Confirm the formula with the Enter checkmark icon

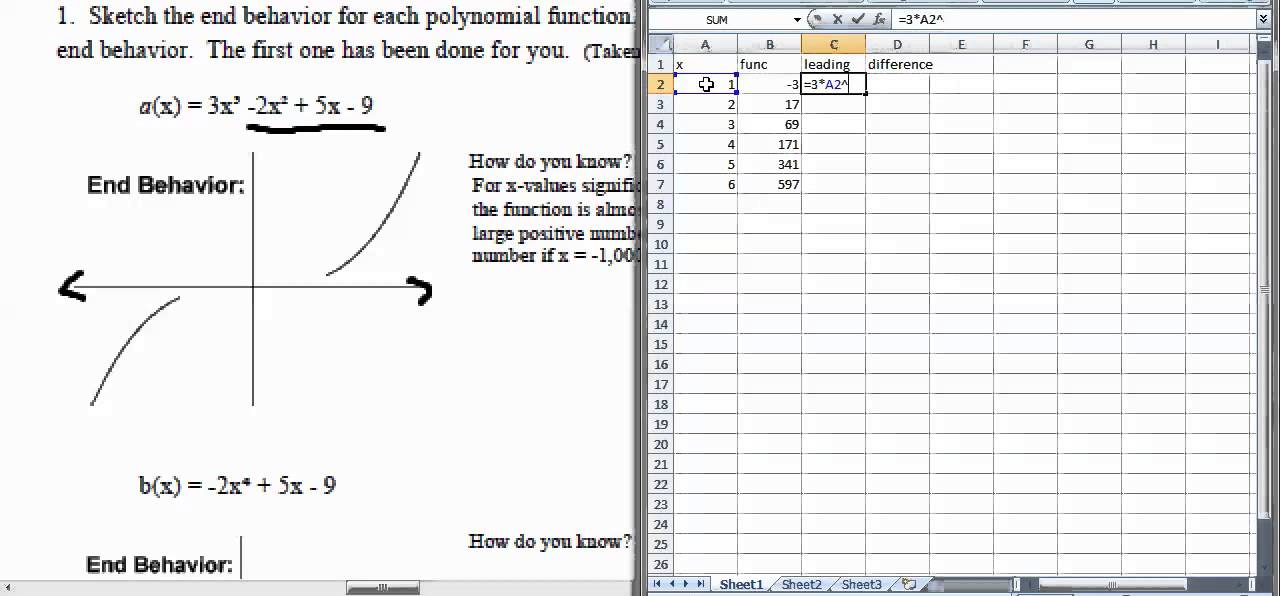[860, 19]
